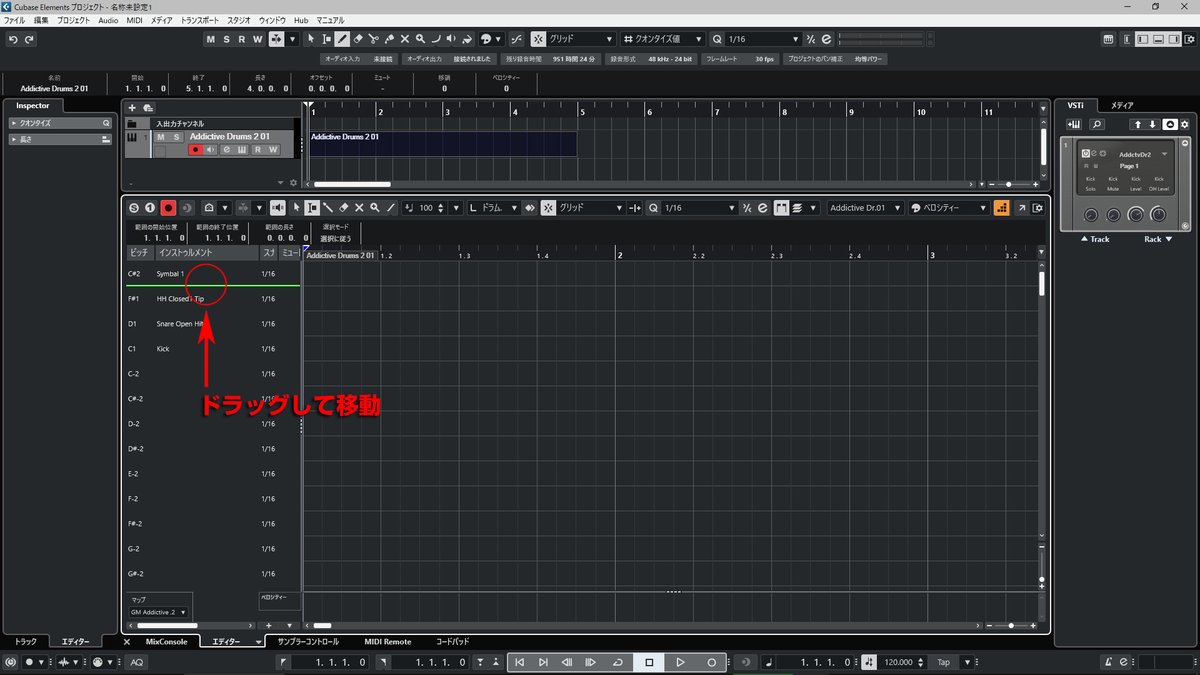This screenshot has height=675, width=1200.
Task: Open the スタジオ menu
Action: [x=239, y=20]
